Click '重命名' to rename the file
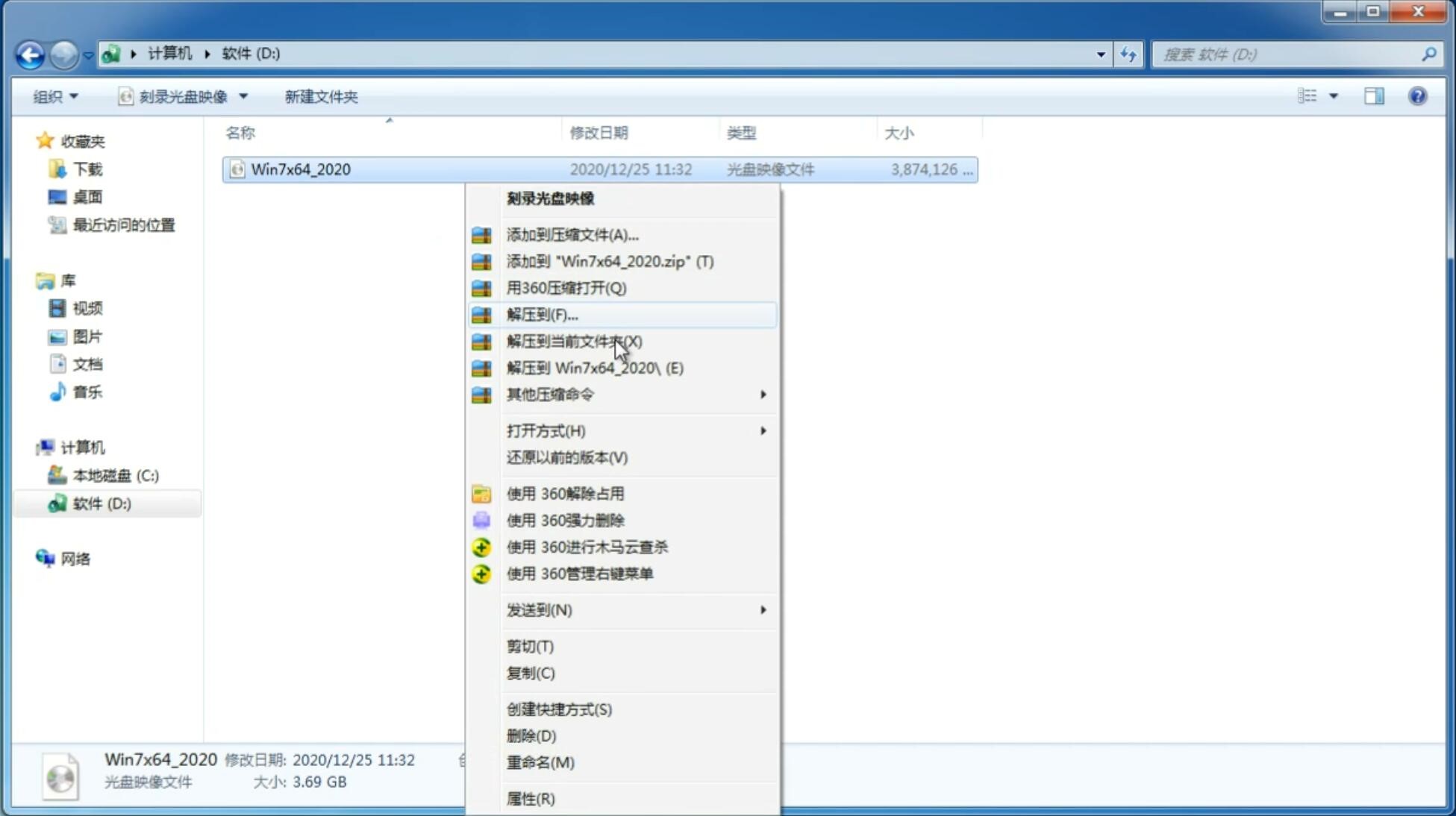 (x=540, y=762)
